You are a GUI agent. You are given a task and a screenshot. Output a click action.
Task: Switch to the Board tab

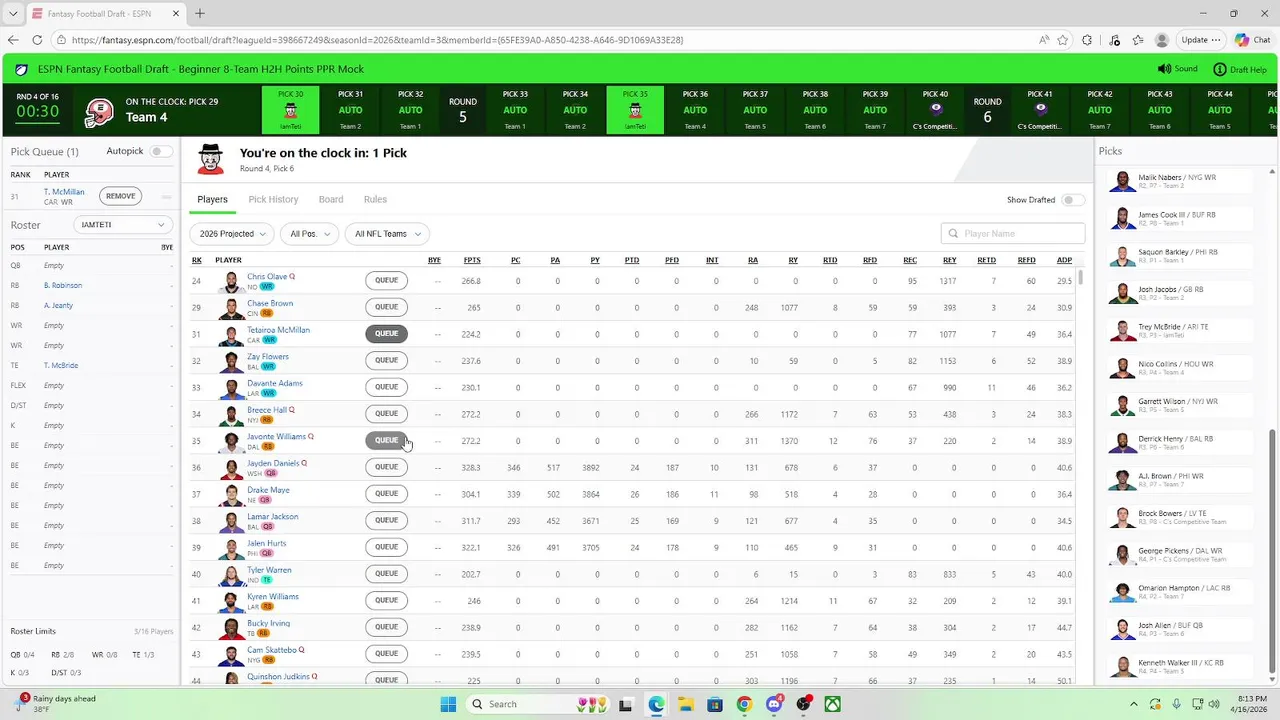(x=331, y=199)
